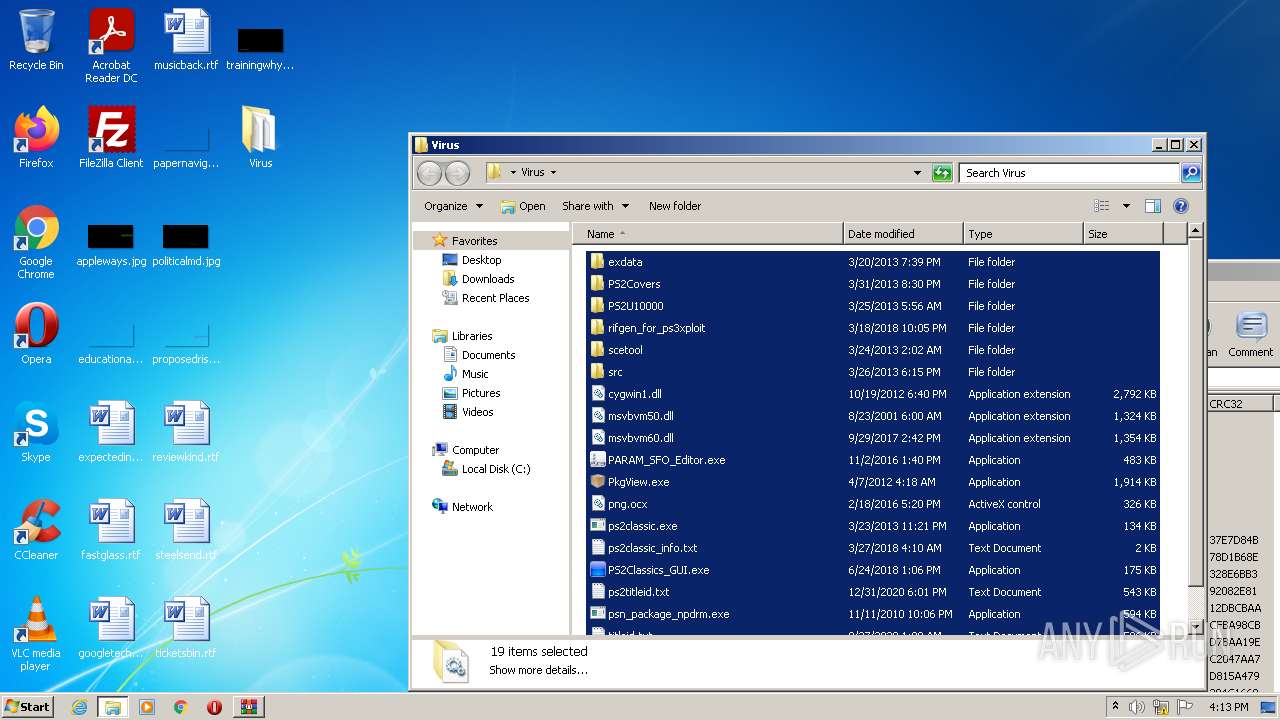Open the Organize dropdown menu
1280x720 pixels.
[x=453, y=206]
